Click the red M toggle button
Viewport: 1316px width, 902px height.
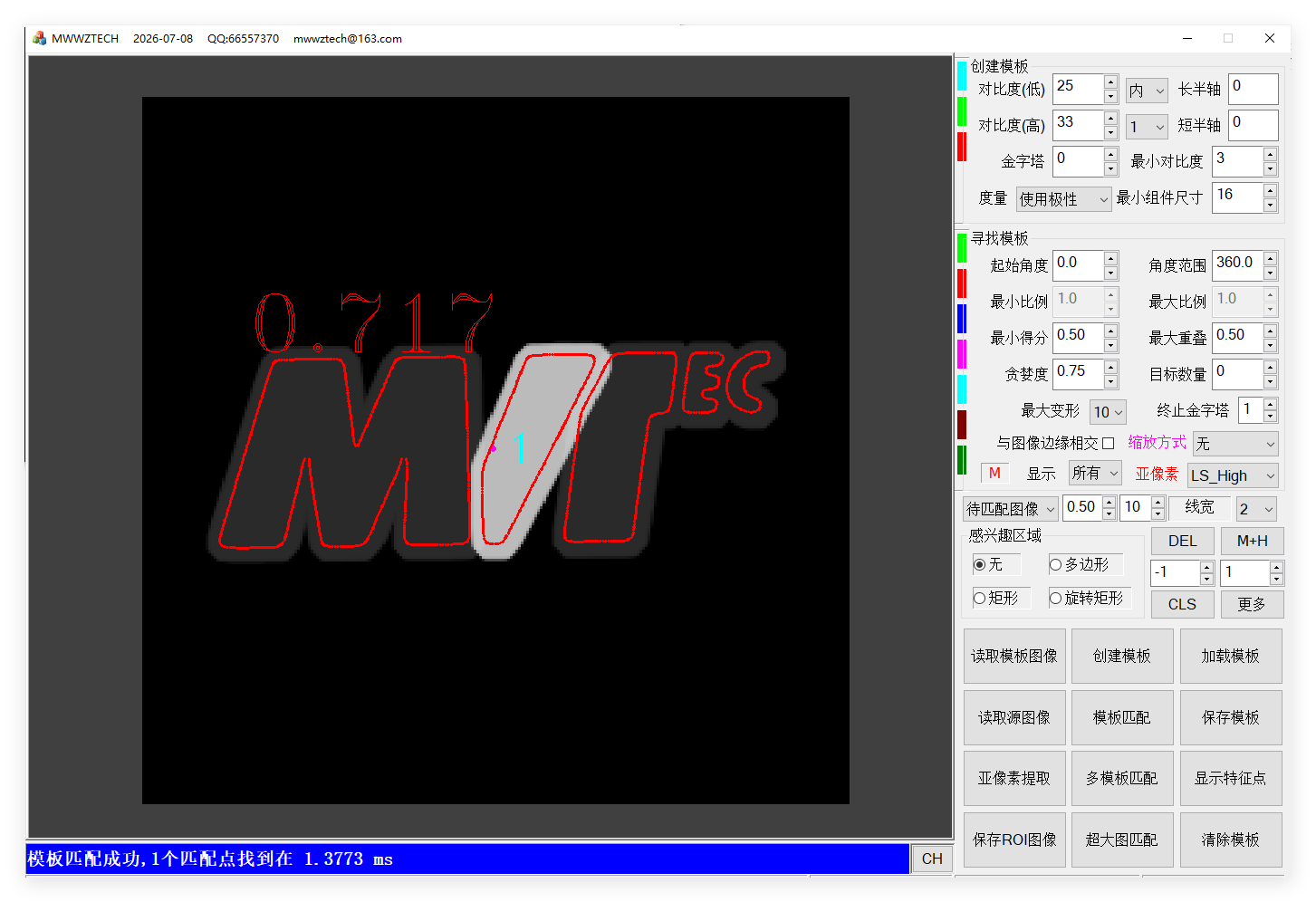(x=994, y=473)
